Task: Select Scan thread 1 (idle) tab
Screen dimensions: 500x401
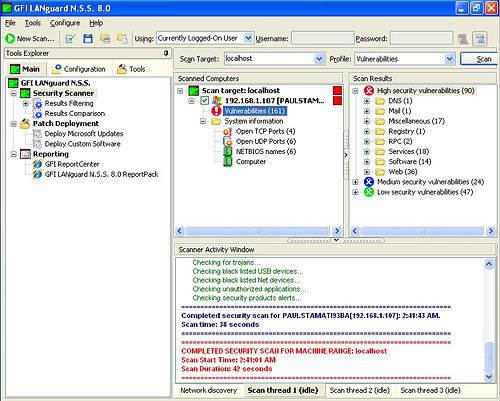Action: [283, 390]
